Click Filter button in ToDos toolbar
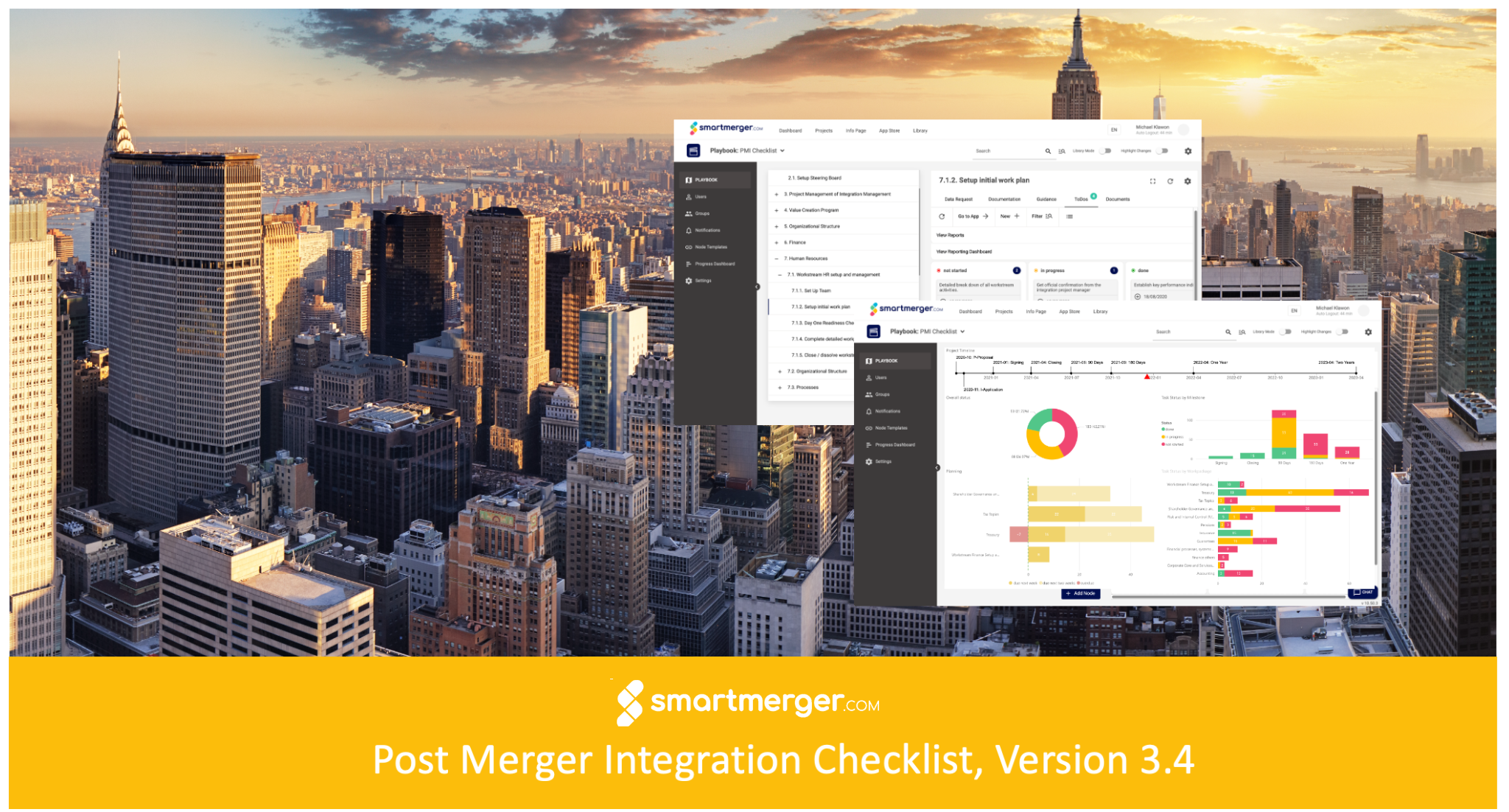 [1042, 217]
